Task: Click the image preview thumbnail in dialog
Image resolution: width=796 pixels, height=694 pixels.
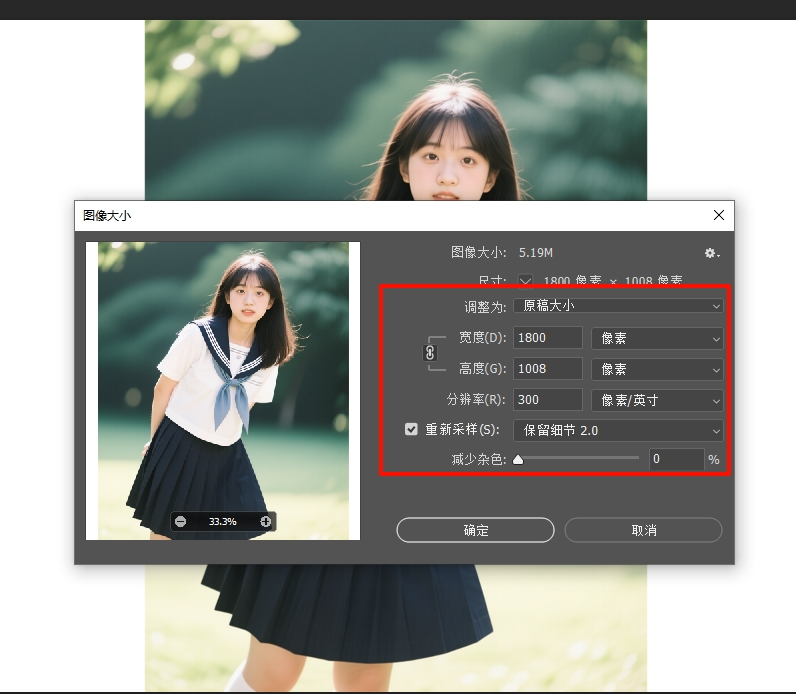Action: tap(223, 391)
